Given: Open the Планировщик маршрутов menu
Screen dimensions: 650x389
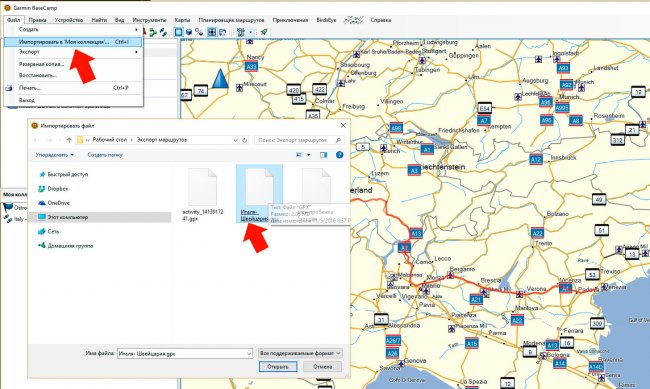Looking at the screenshot, I should (x=231, y=20).
